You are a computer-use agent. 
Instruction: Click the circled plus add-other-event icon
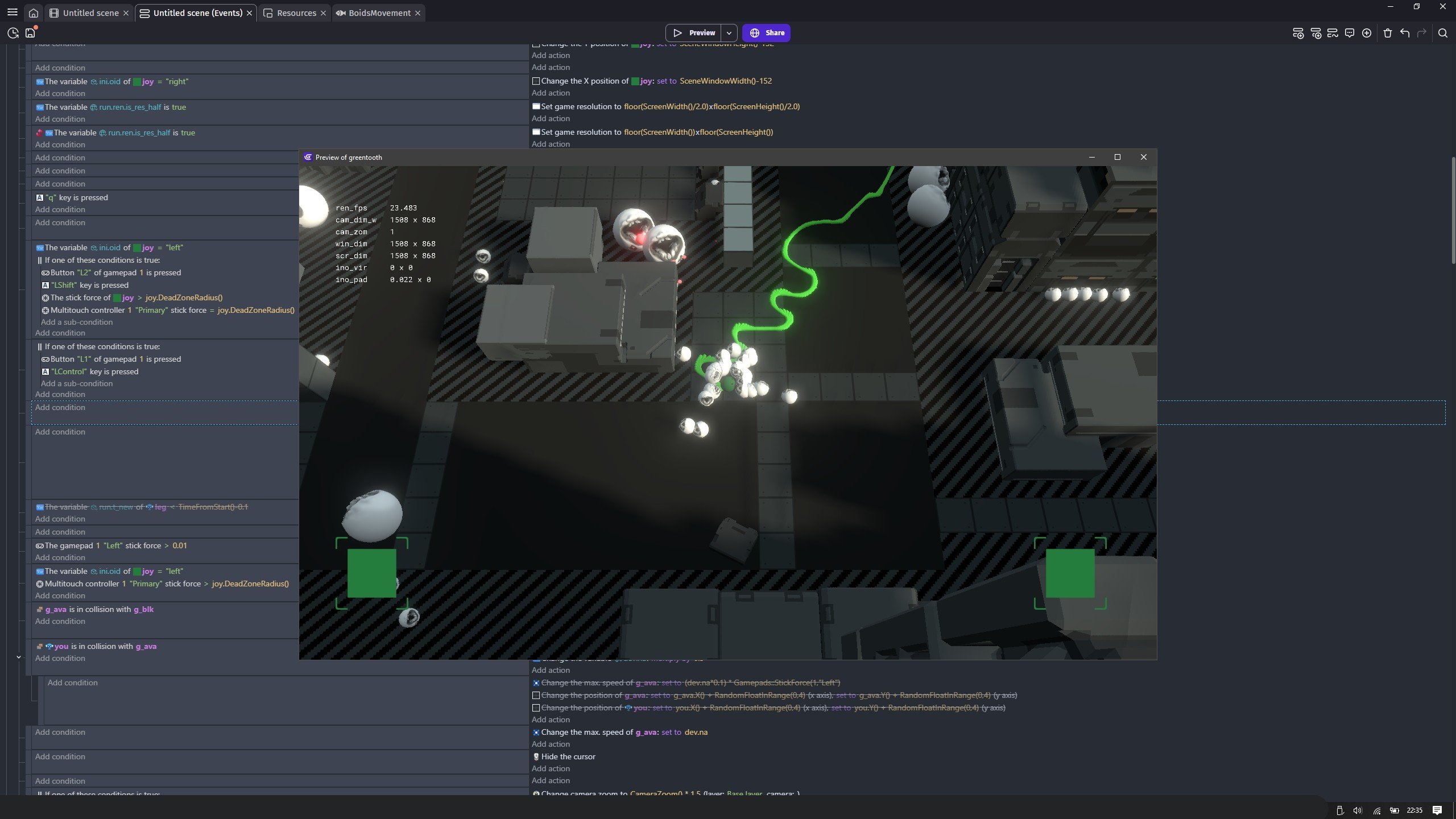click(1367, 33)
